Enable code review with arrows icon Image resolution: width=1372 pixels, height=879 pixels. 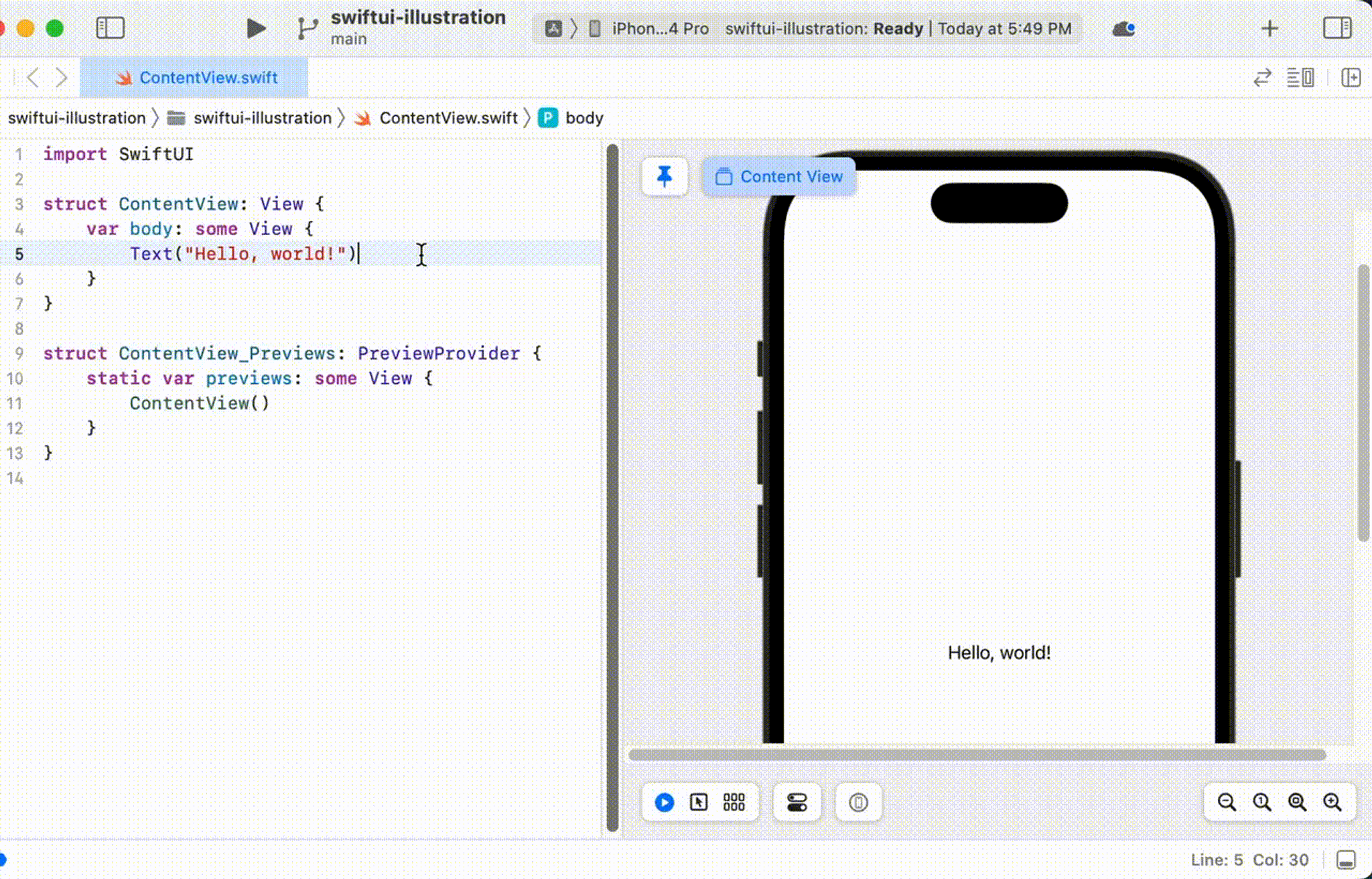[x=1262, y=78]
